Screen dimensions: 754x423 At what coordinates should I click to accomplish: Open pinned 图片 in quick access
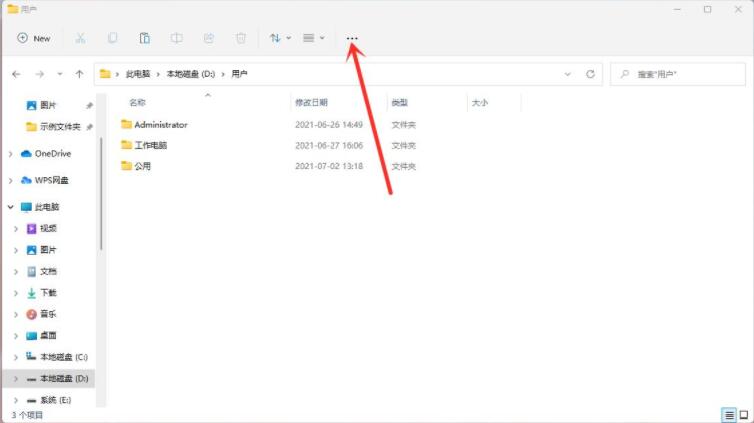(x=48, y=105)
